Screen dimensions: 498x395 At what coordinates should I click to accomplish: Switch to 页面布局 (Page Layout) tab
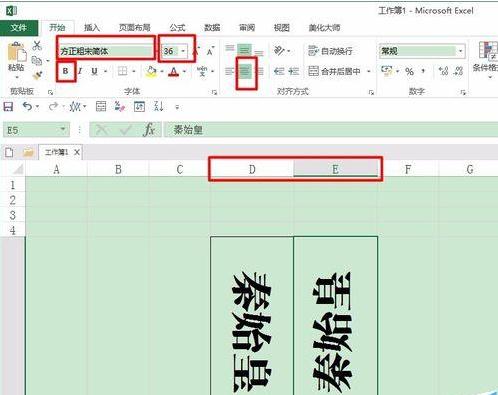[134, 28]
